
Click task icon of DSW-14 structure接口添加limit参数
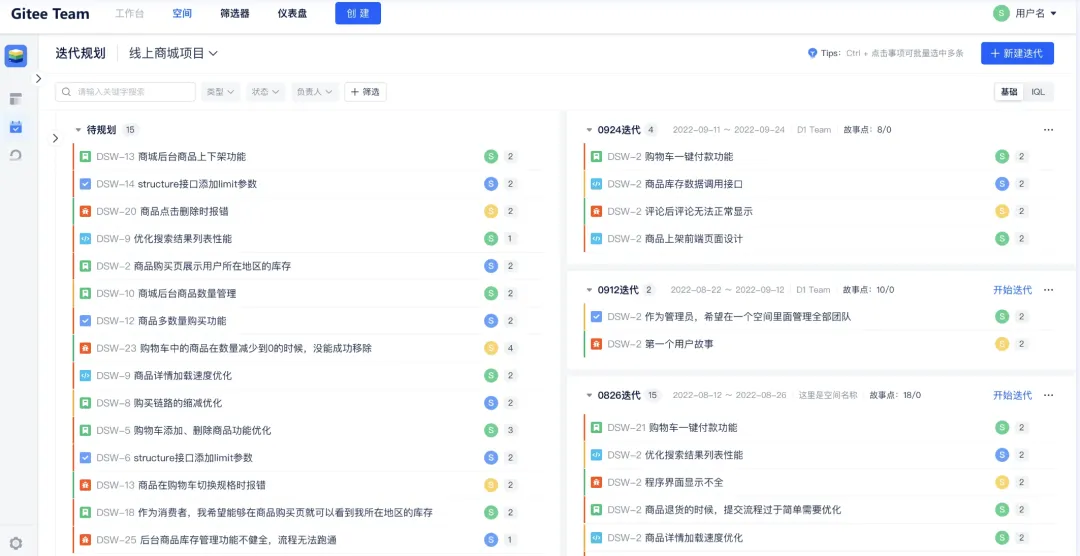click(85, 184)
